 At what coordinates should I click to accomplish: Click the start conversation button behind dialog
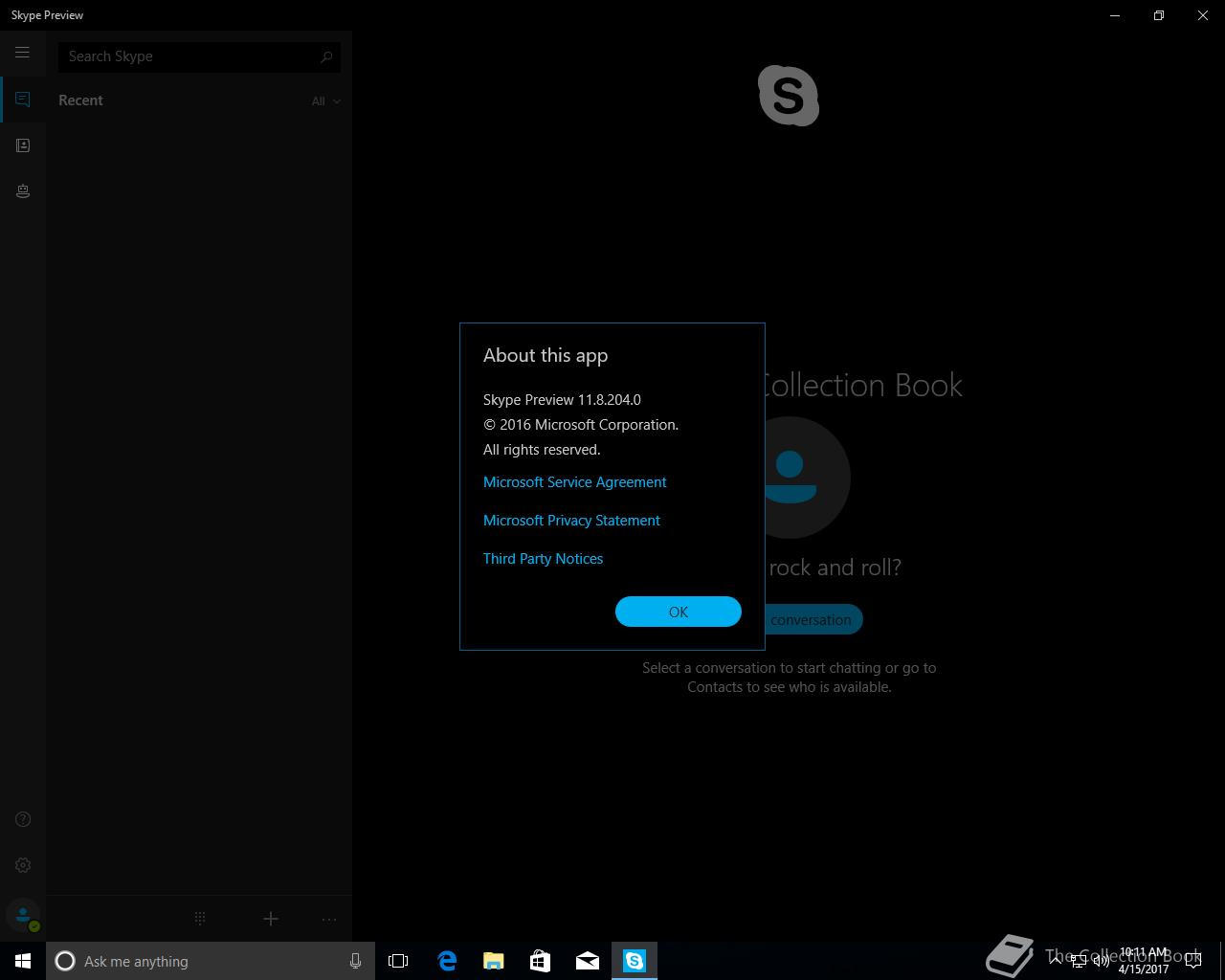click(x=813, y=619)
